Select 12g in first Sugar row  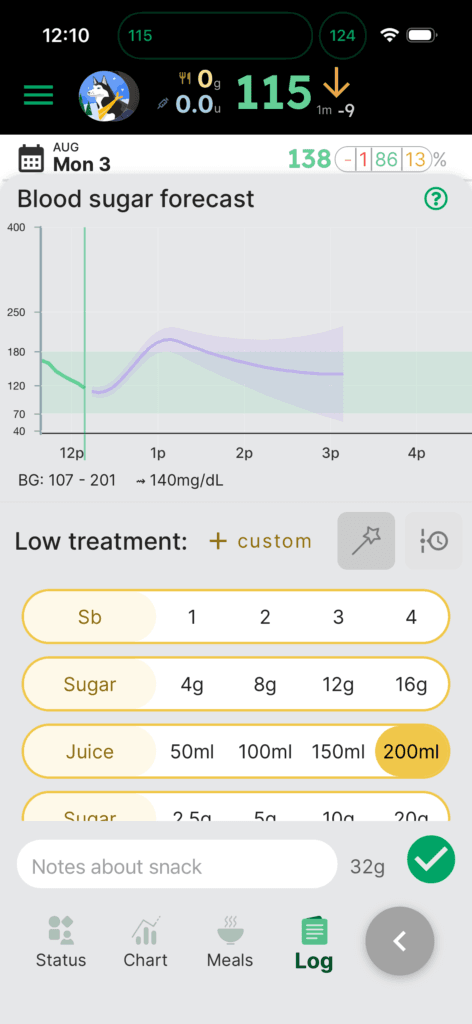(338, 684)
